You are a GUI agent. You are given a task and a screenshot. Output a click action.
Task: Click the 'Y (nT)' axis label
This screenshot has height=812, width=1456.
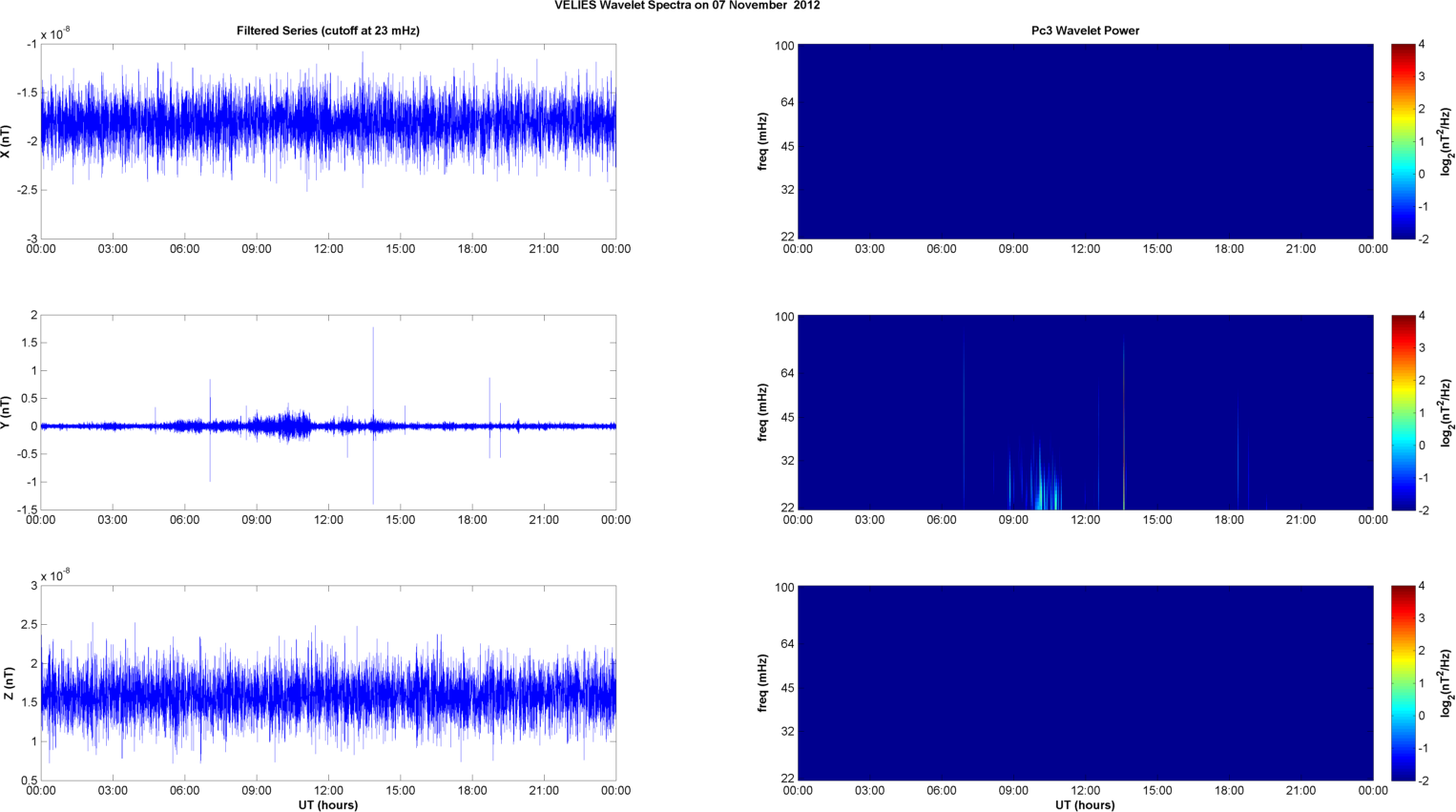(x=7, y=412)
